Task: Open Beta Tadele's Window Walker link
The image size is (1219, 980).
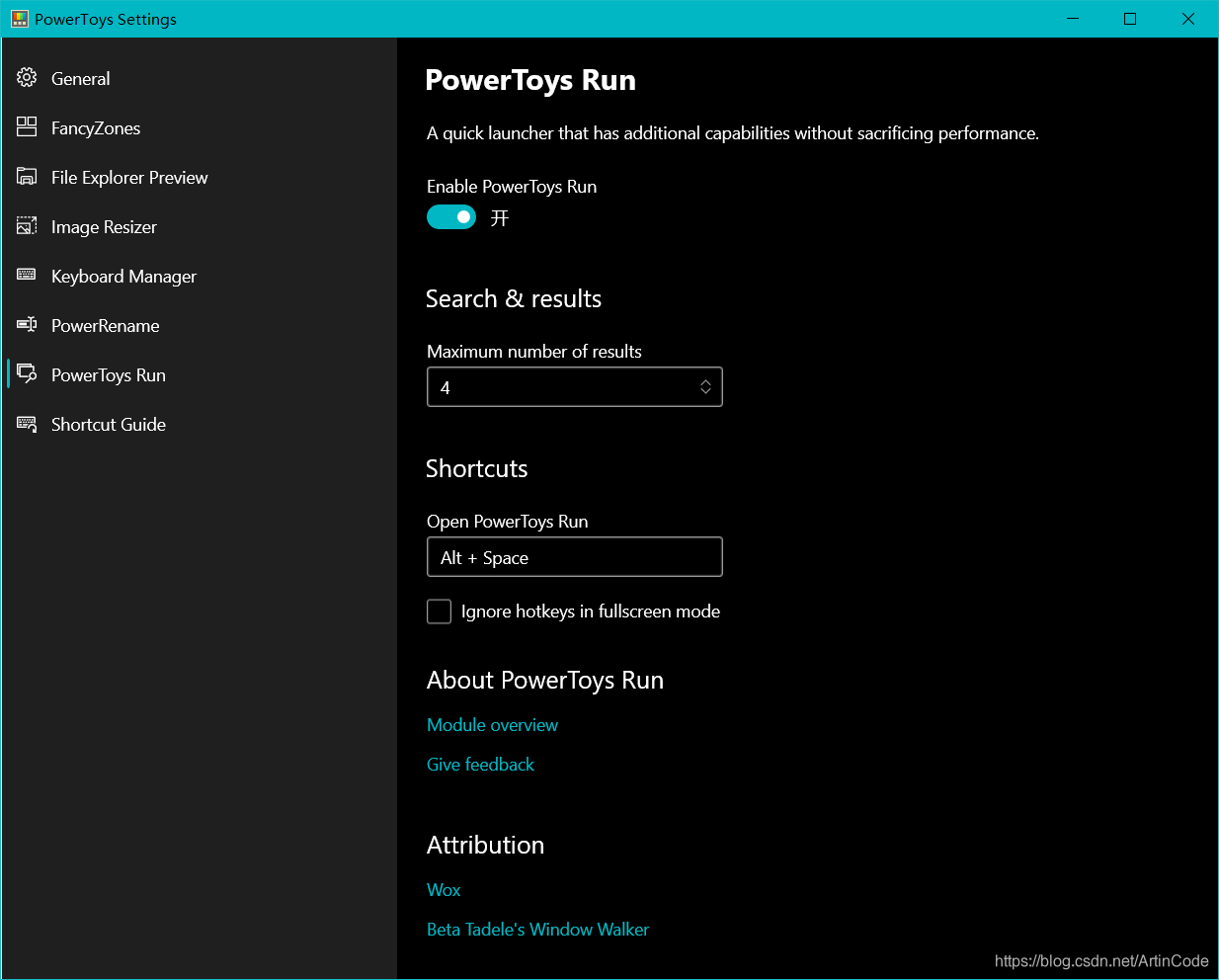Action: [537, 930]
